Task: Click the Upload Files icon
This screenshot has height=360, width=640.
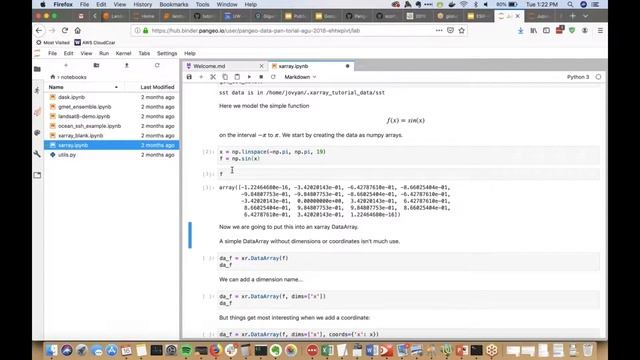Action: pos(127,65)
